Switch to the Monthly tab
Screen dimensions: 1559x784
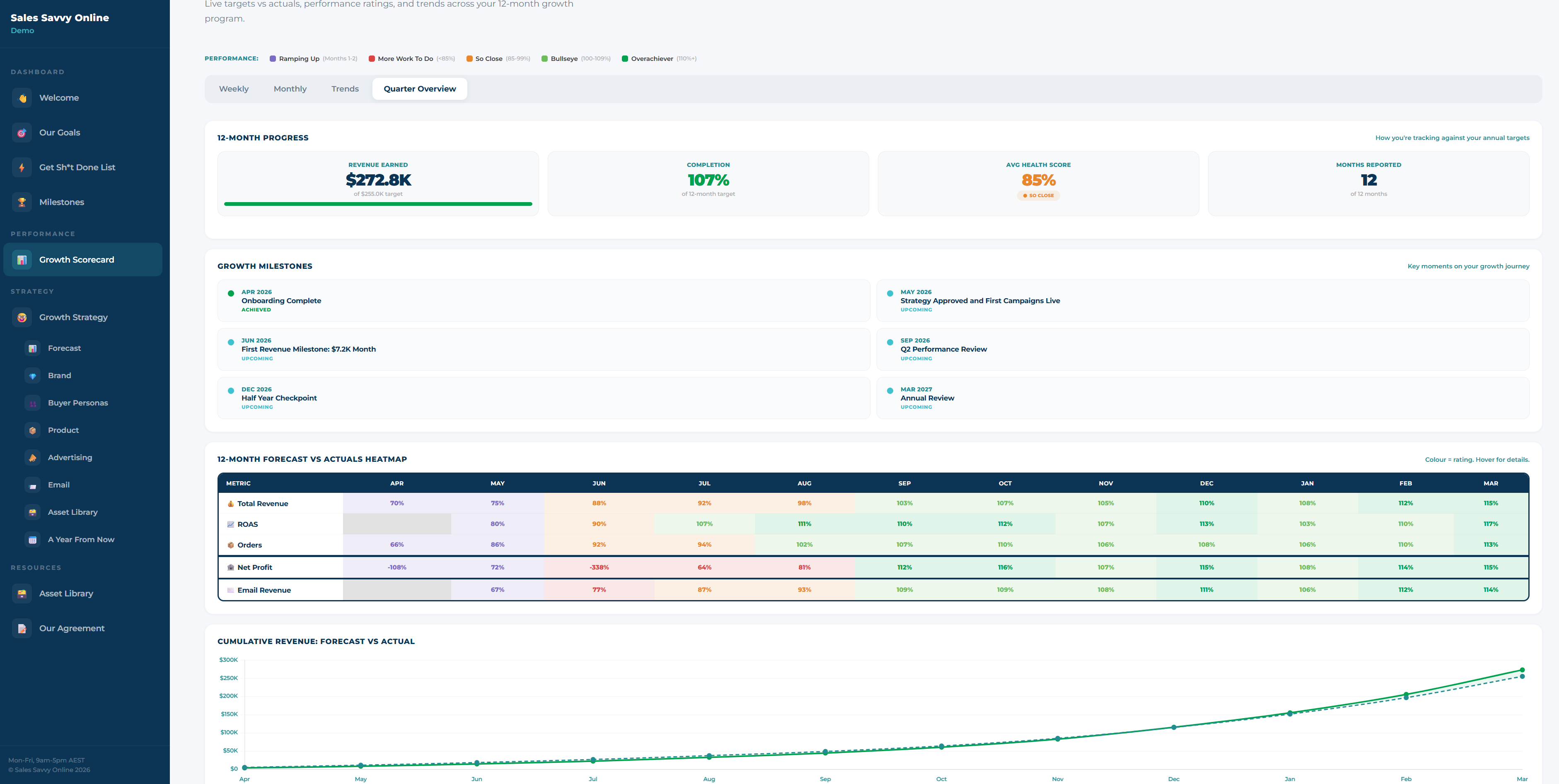click(290, 88)
